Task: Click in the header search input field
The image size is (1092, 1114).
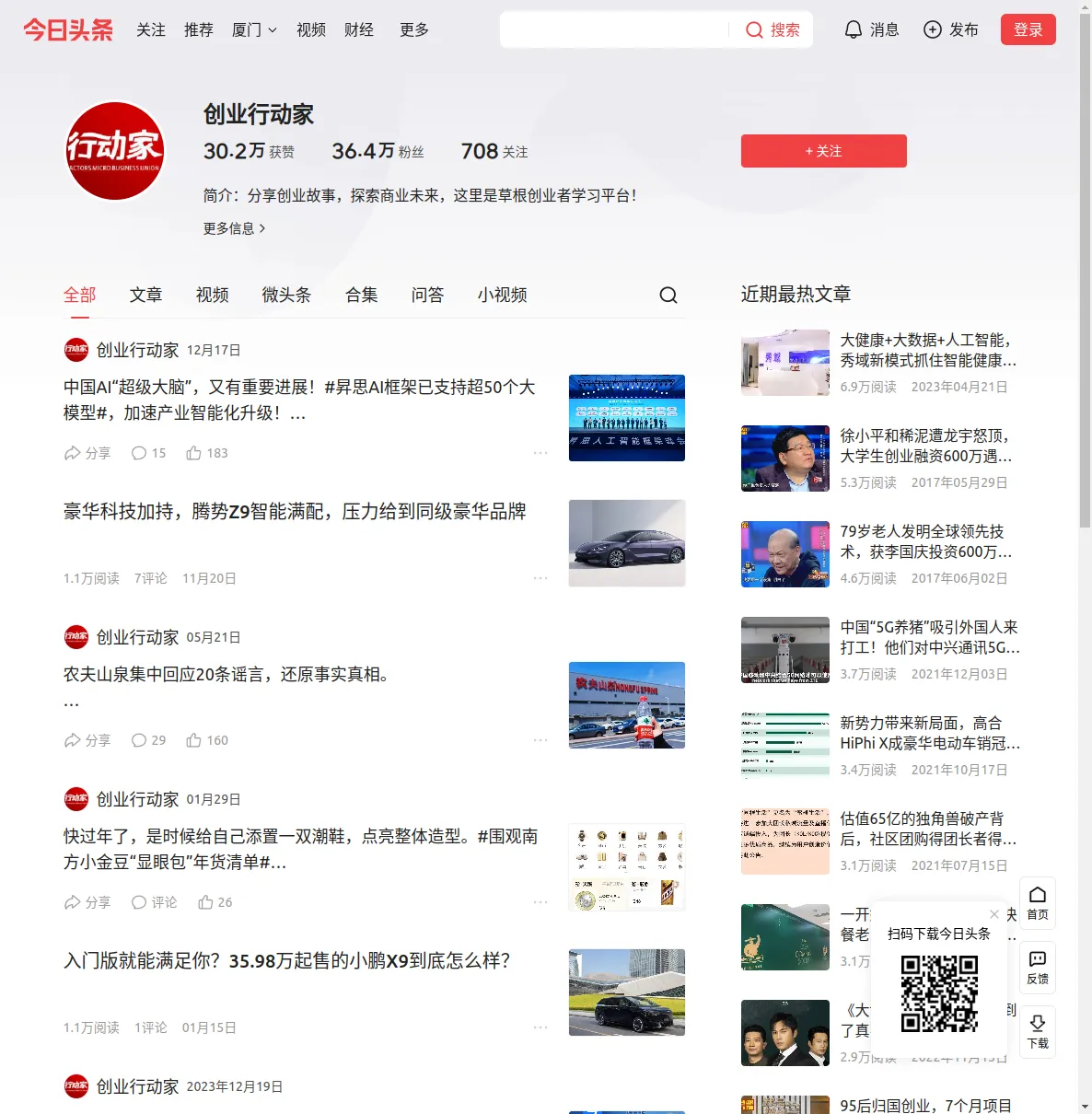Action: (615, 29)
